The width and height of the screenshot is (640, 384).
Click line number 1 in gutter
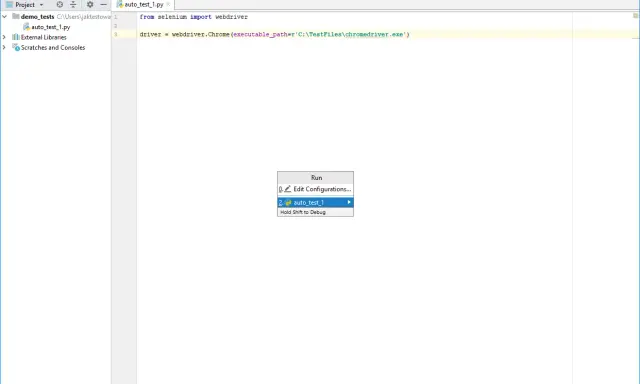(116, 17)
